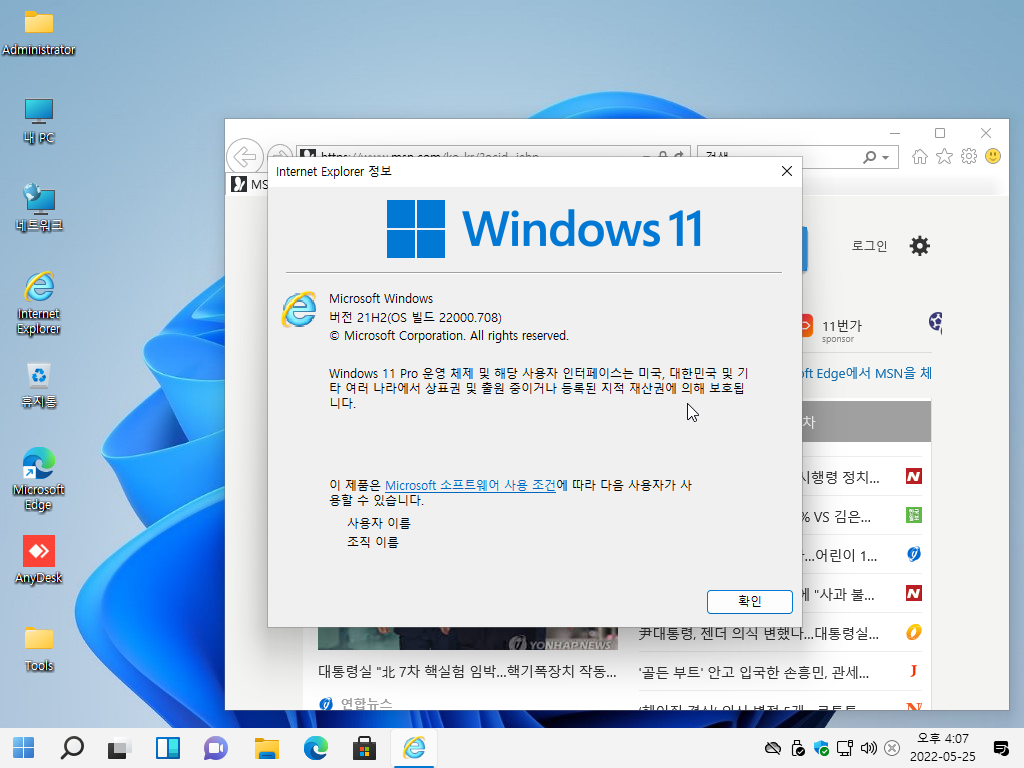Viewport: 1024px width, 768px height.
Task: Maximize the Internet Explorer window
Action: (940, 133)
